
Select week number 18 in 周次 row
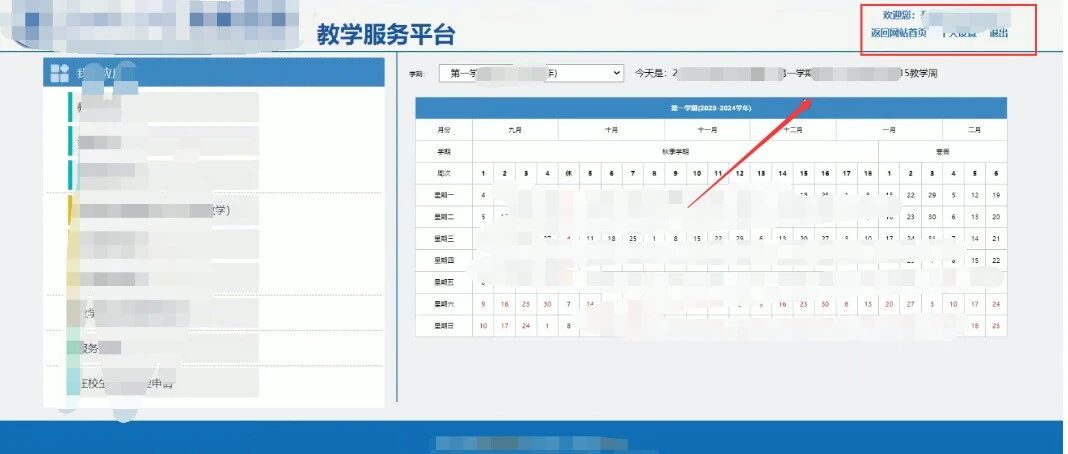coord(868,173)
